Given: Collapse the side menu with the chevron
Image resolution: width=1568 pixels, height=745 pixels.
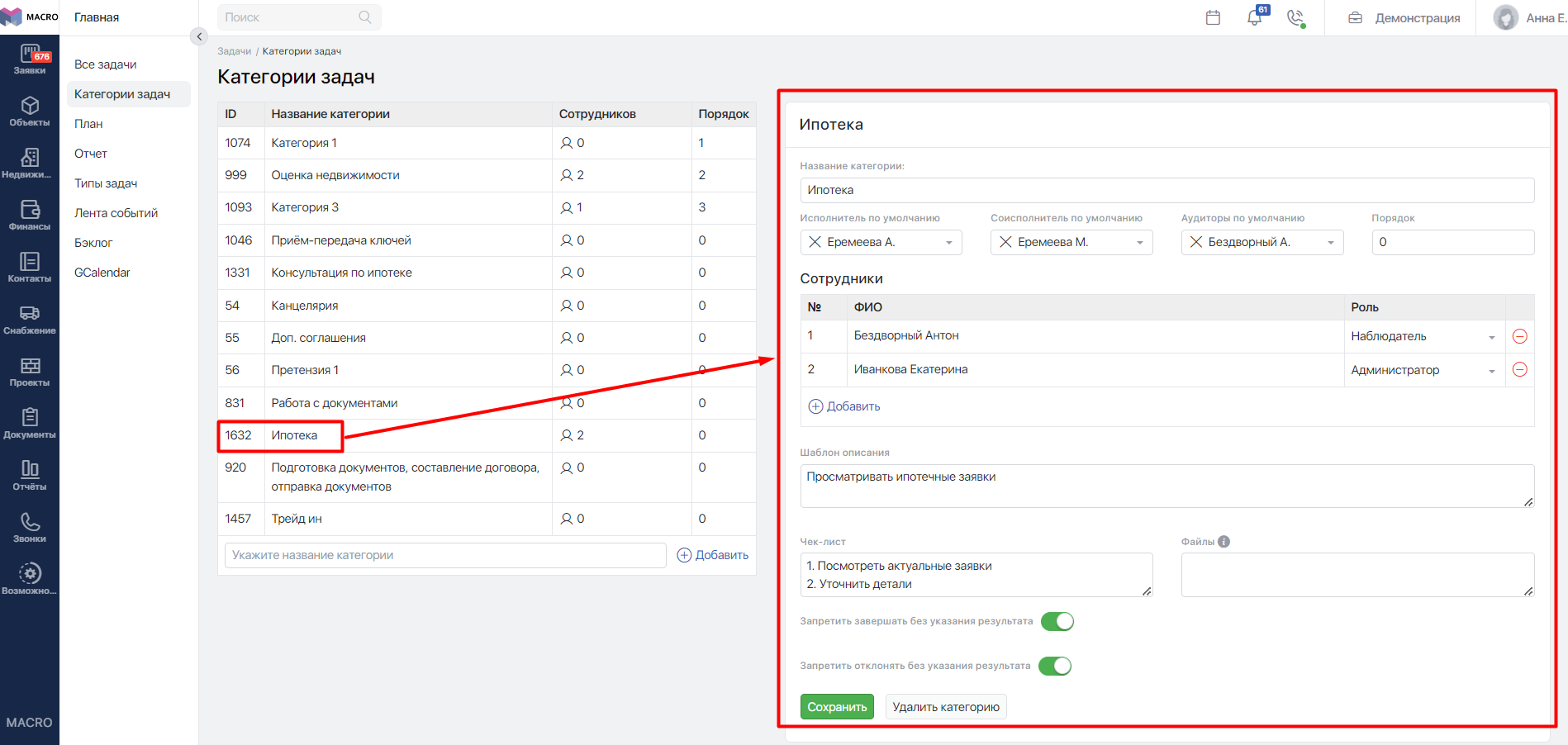Looking at the screenshot, I should (x=199, y=36).
